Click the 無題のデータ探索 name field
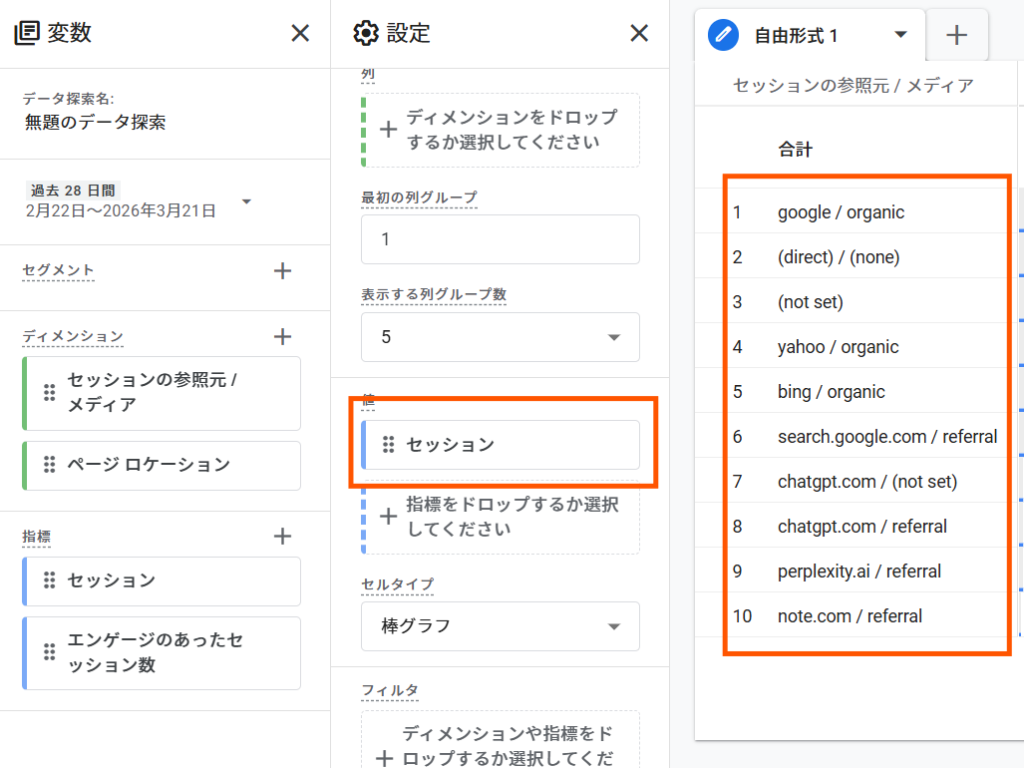 point(96,123)
